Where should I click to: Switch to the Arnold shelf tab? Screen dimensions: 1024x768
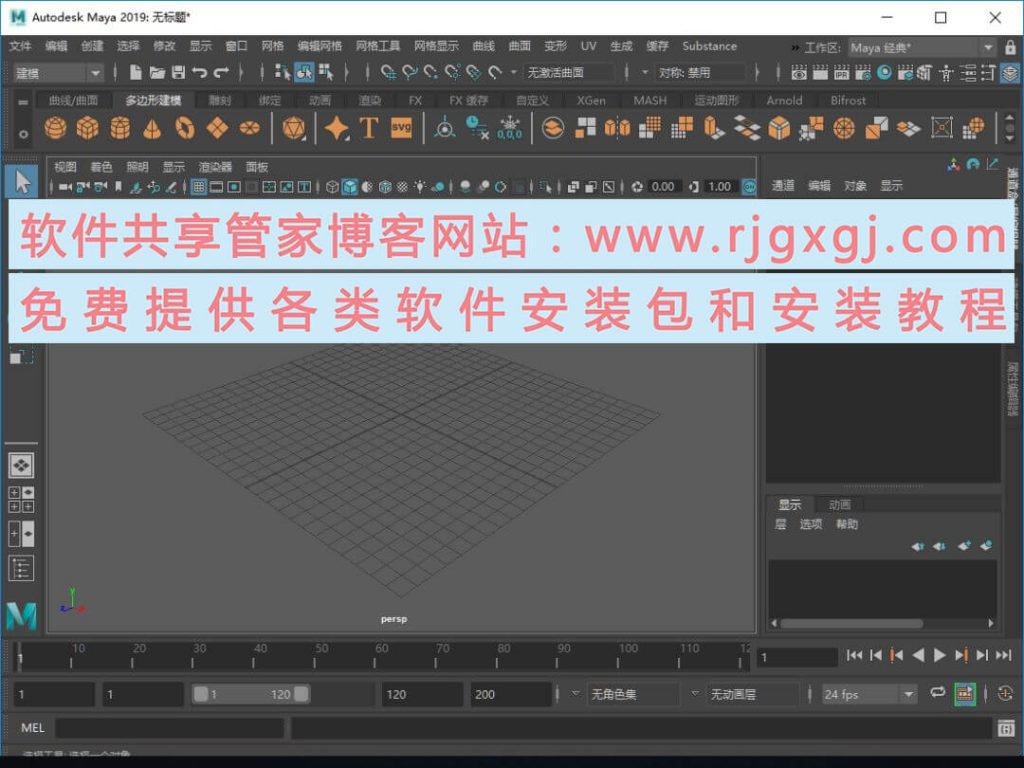[784, 100]
